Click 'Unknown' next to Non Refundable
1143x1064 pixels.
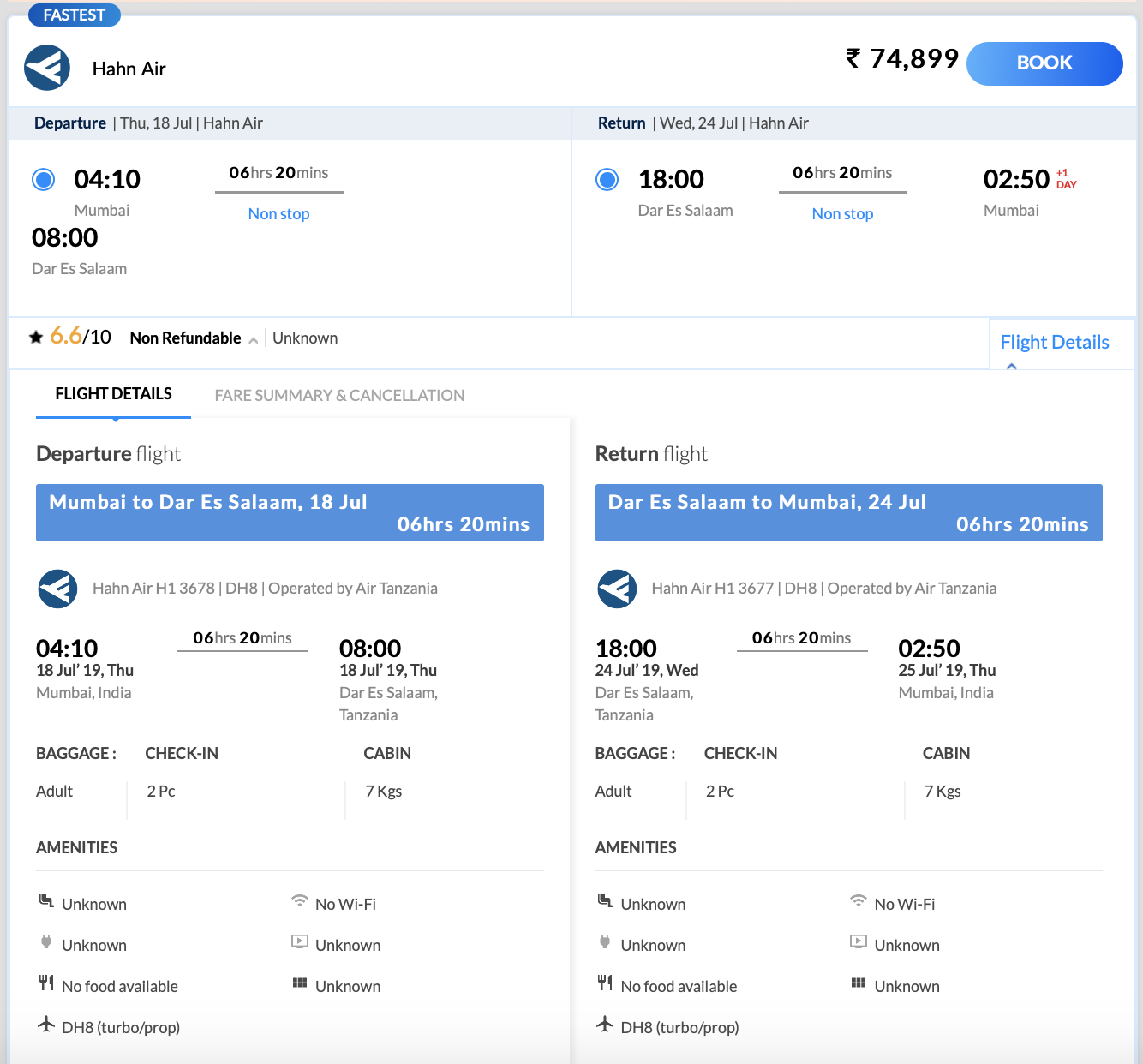click(305, 338)
